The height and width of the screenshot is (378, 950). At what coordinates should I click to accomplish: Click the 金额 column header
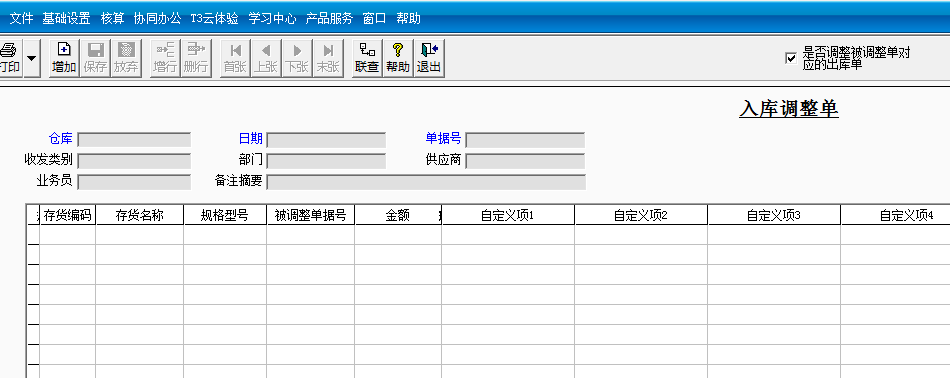pos(397,215)
